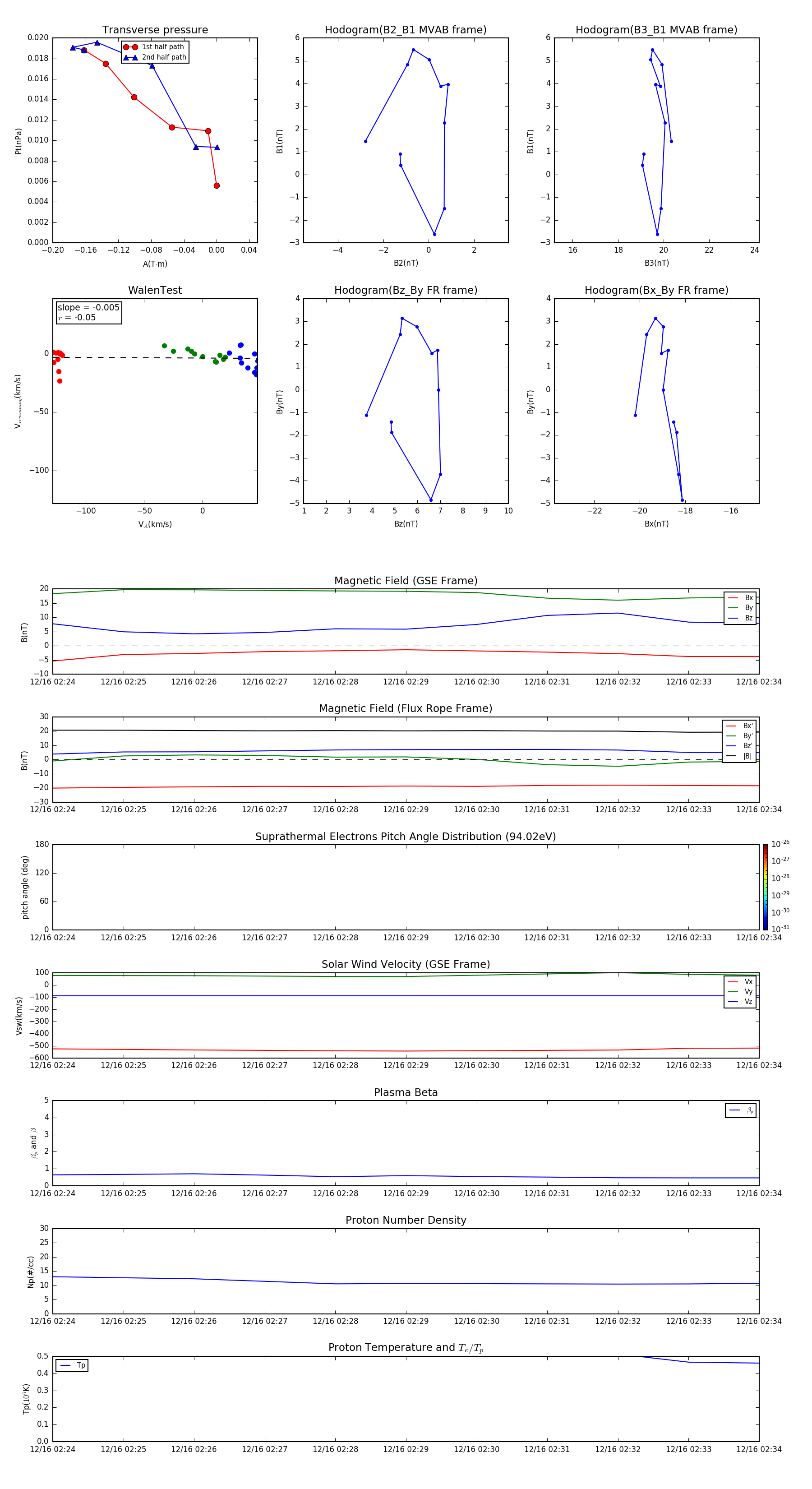
Task: Click the "Magnetic Field (Flux Rope Frame)" title
Action: tap(406, 709)
